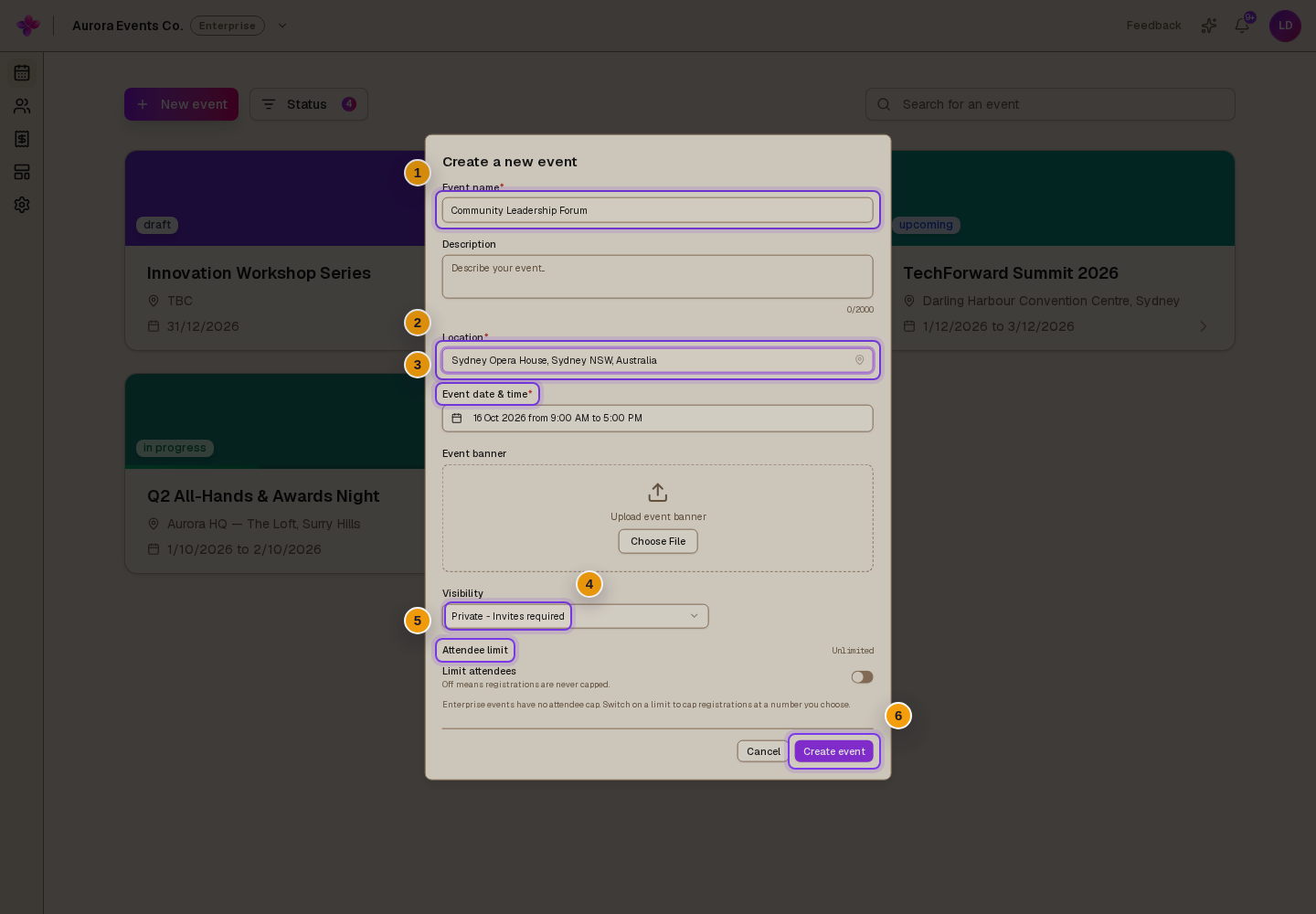The width and height of the screenshot is (1316, 914).
Task: Click the Create event button
Action: click(834, 751)
